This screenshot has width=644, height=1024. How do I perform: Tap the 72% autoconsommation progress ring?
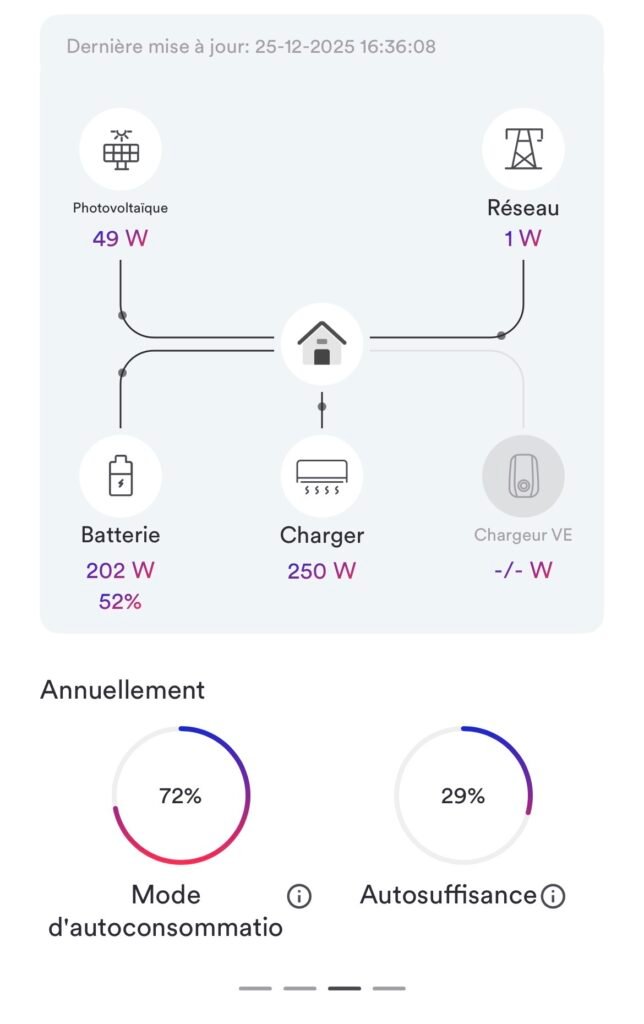pos(181,796)
